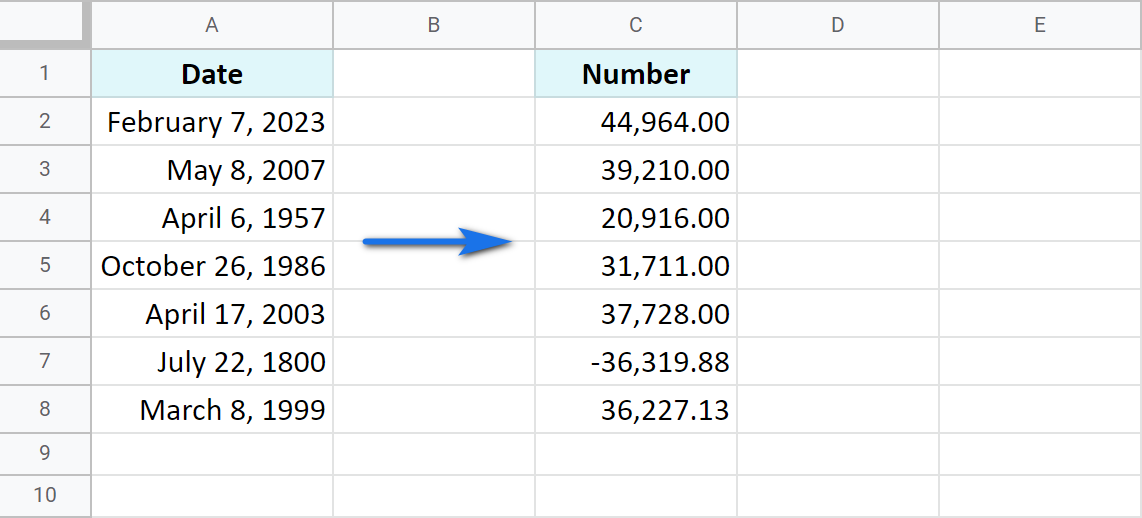Select cell showing 44,964.00
The image size is (1142, 518).
pyautogui.click(x=636, y=121)
